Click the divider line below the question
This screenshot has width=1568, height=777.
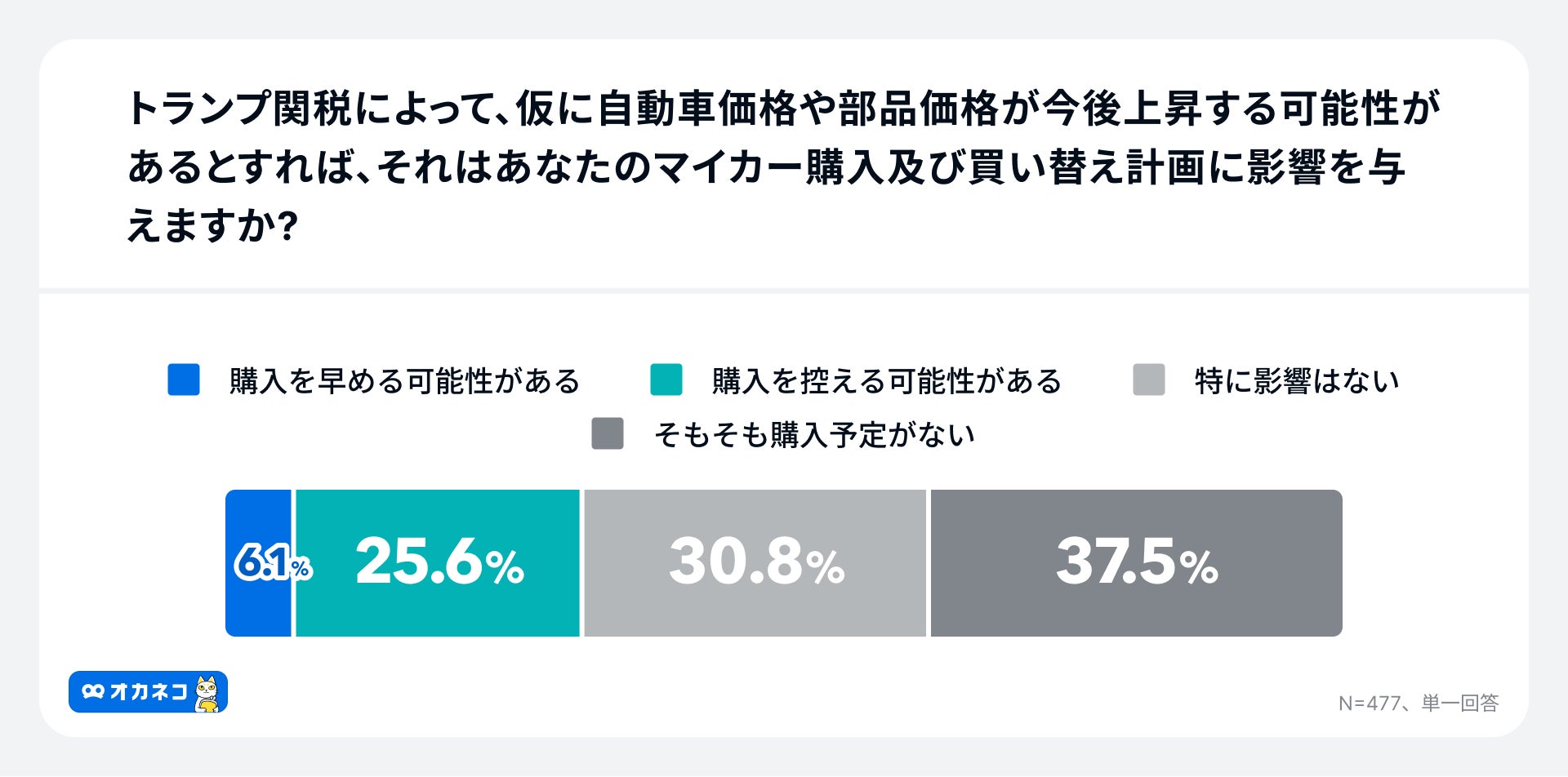coord(784,291)
